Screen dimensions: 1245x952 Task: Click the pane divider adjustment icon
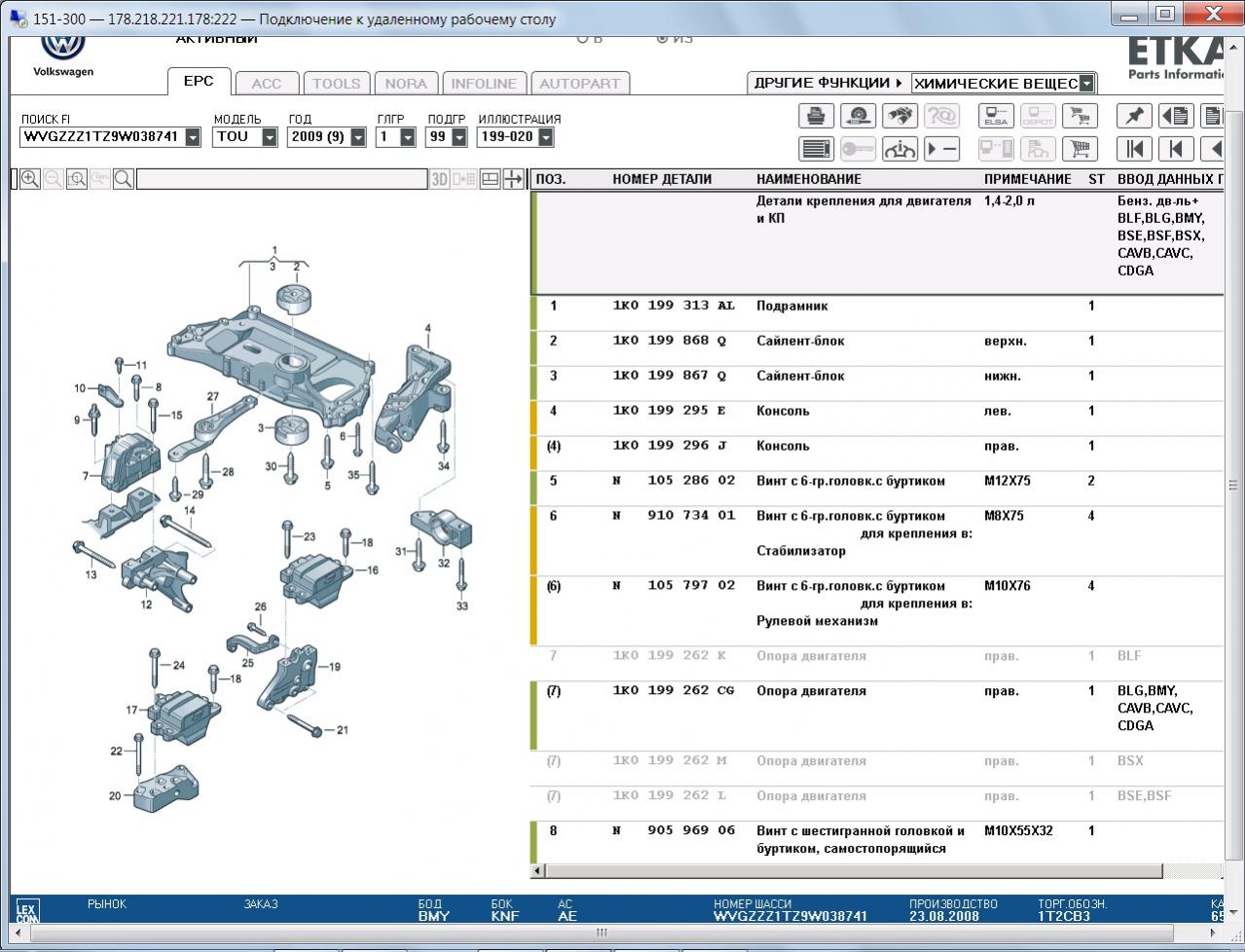coord(513,179)
